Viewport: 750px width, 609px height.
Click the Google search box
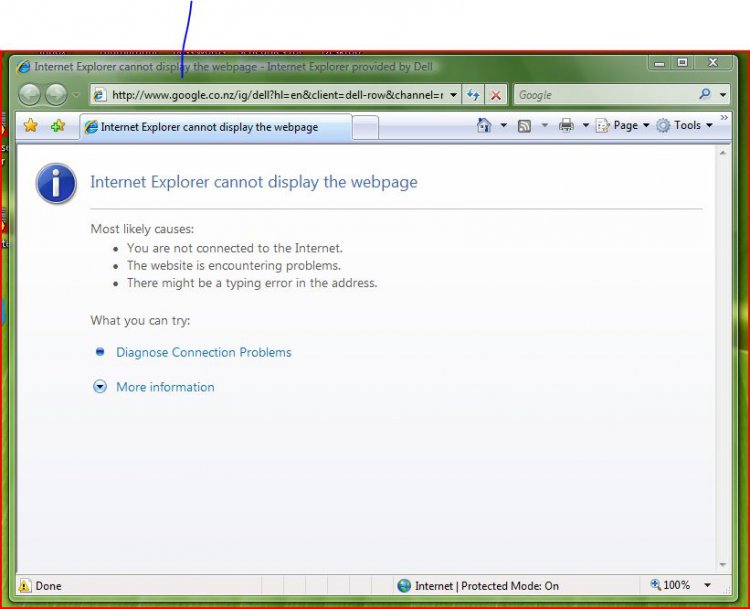pos(605,95)
